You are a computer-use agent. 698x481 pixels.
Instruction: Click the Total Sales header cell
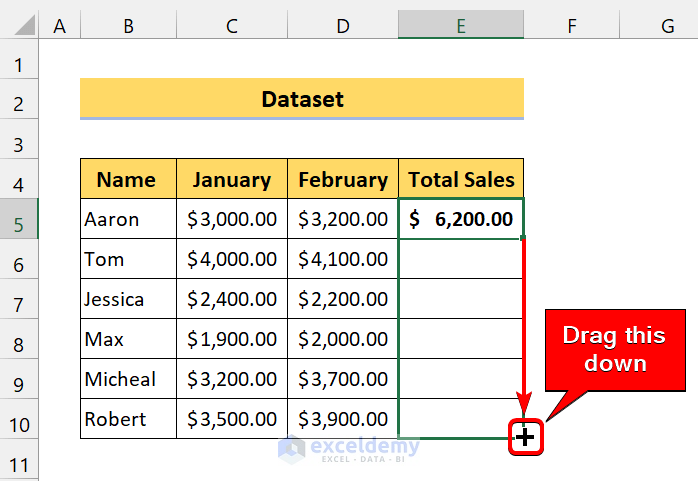click(x=461, y=180)
